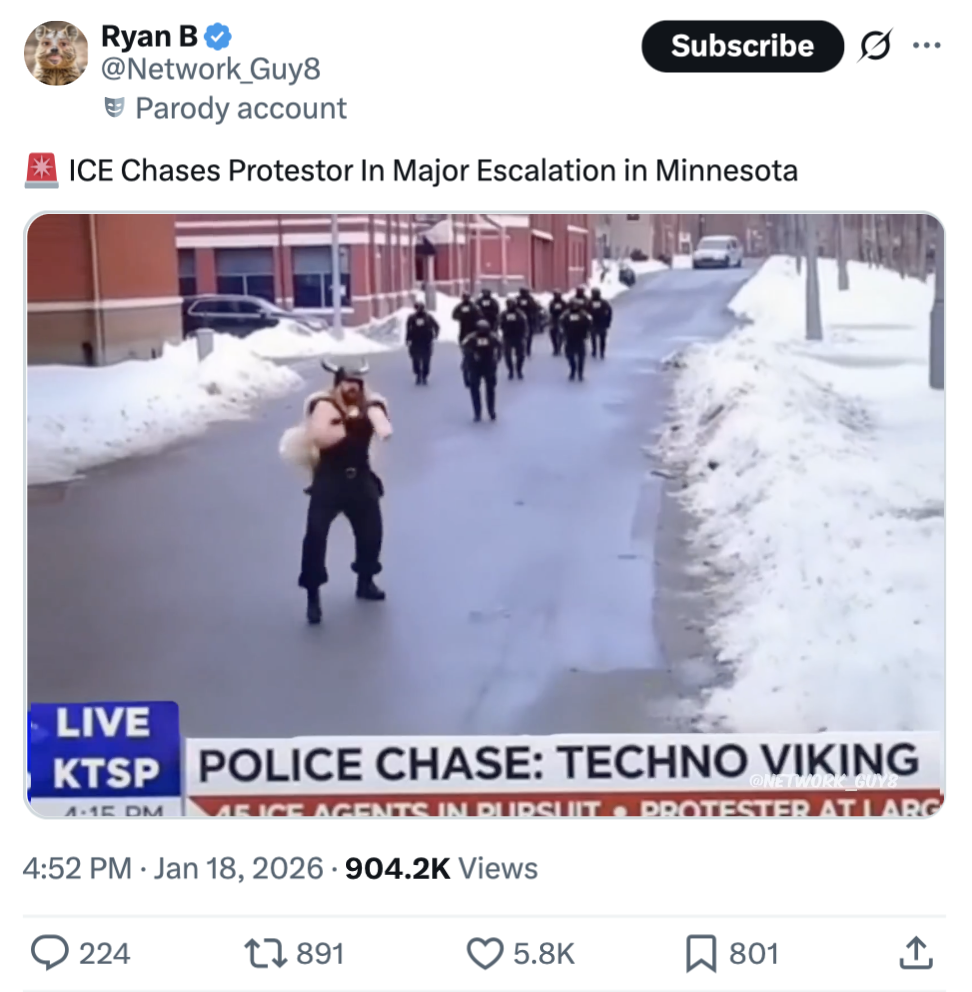This screenshot has height=992, width=972.
Task: Play the Techno Viking video thumbnail
Action: pos(485,515)
